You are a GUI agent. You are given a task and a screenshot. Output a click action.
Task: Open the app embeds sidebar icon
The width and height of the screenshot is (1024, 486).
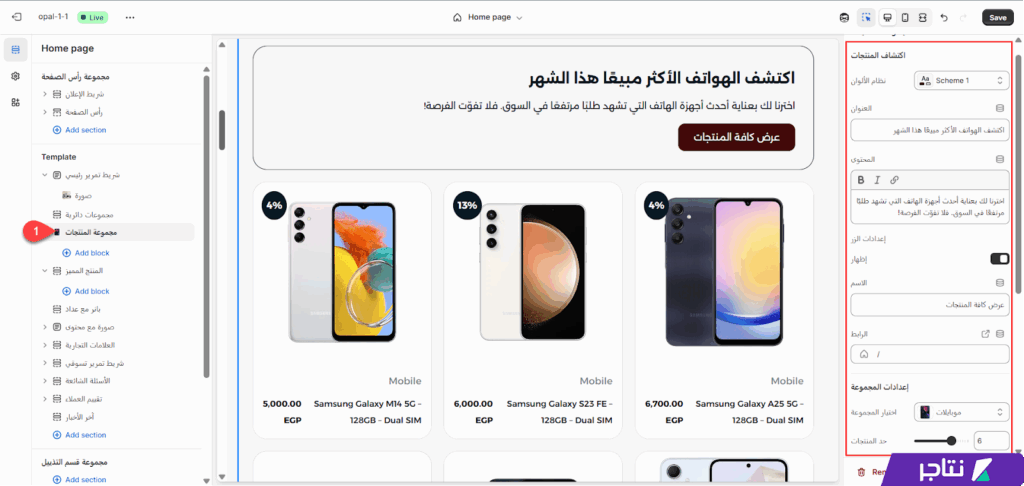[x=16, y=102]
